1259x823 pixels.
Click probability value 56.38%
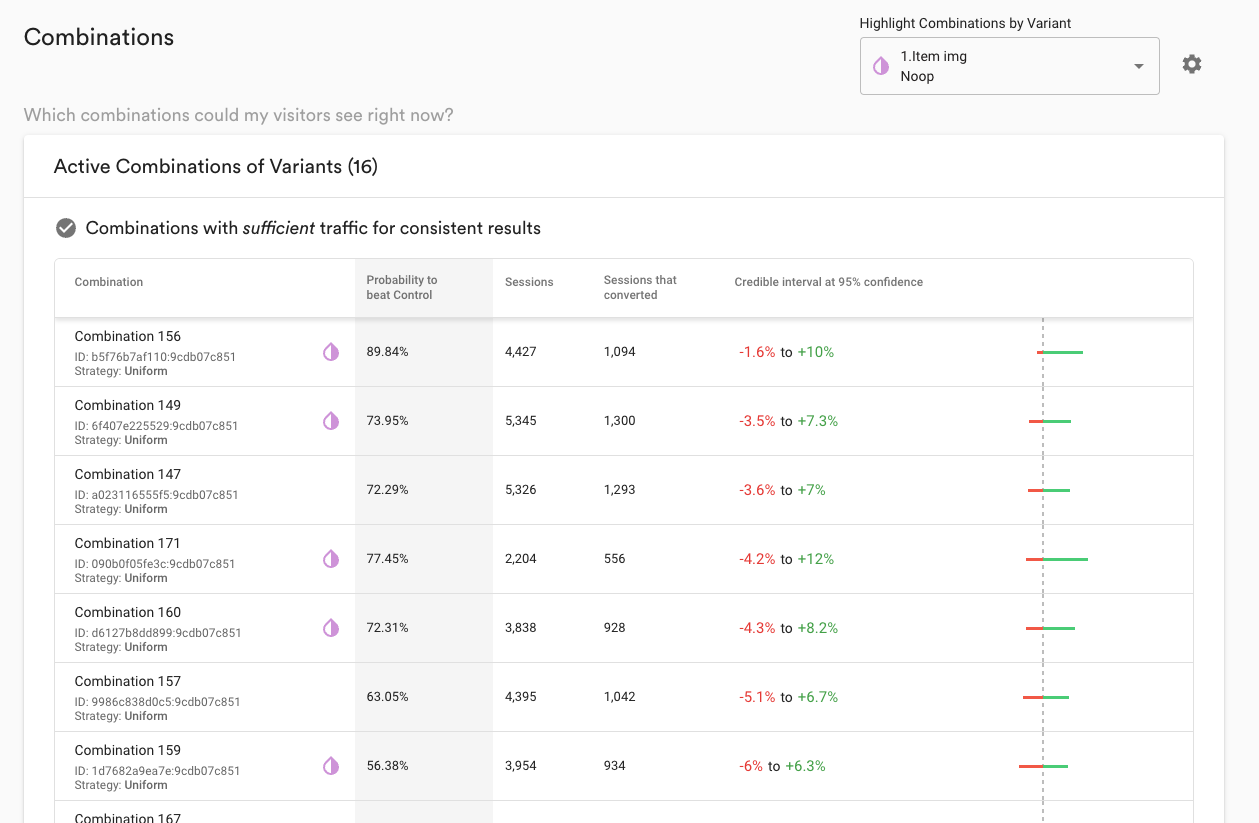pyautogui.click(x=388, y=766)
